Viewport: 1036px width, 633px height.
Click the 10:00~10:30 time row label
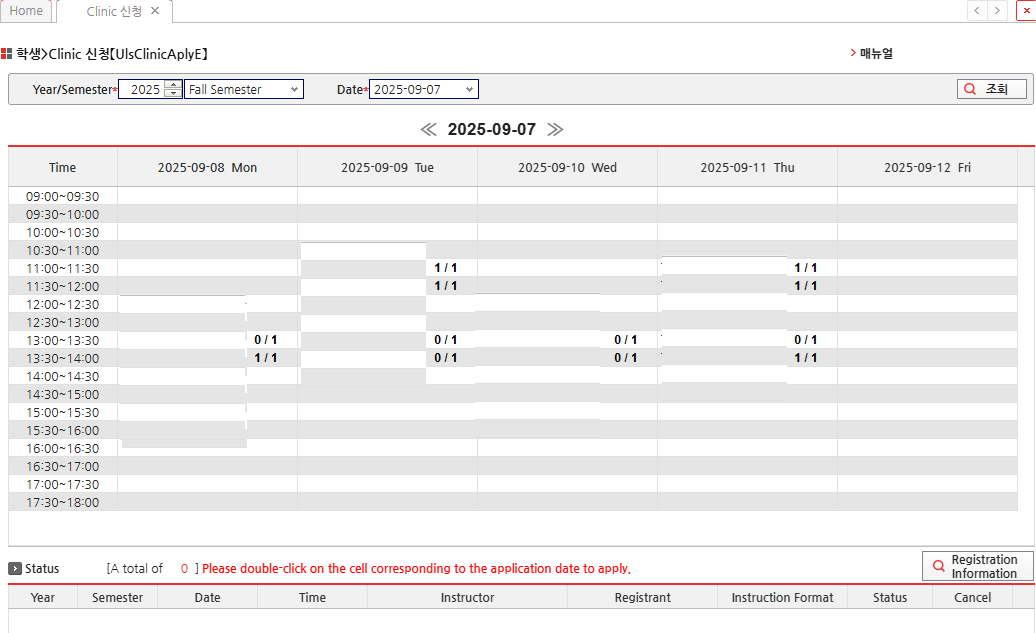click(63, 233)
